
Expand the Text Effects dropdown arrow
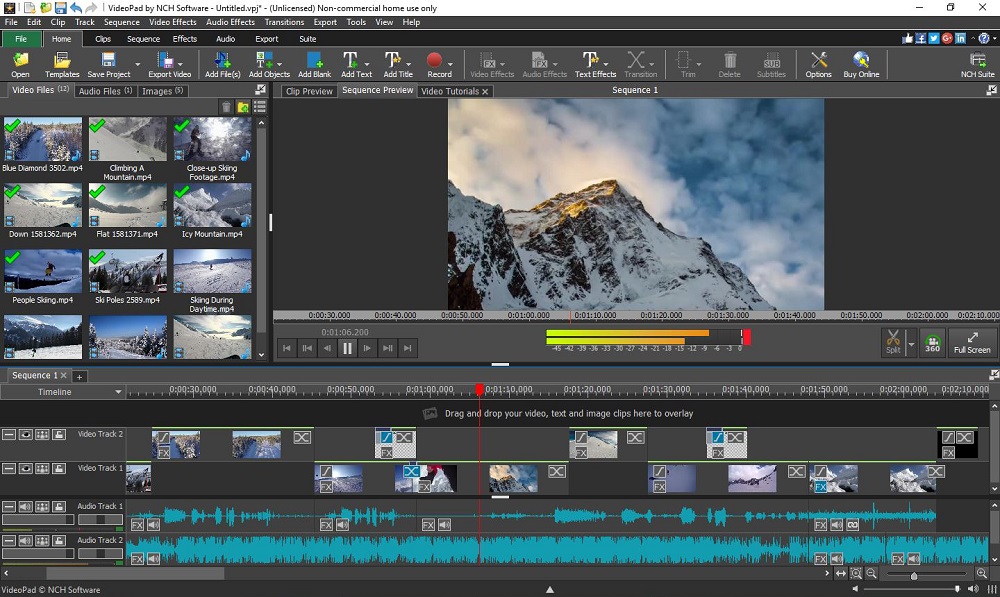click(606, 65)
